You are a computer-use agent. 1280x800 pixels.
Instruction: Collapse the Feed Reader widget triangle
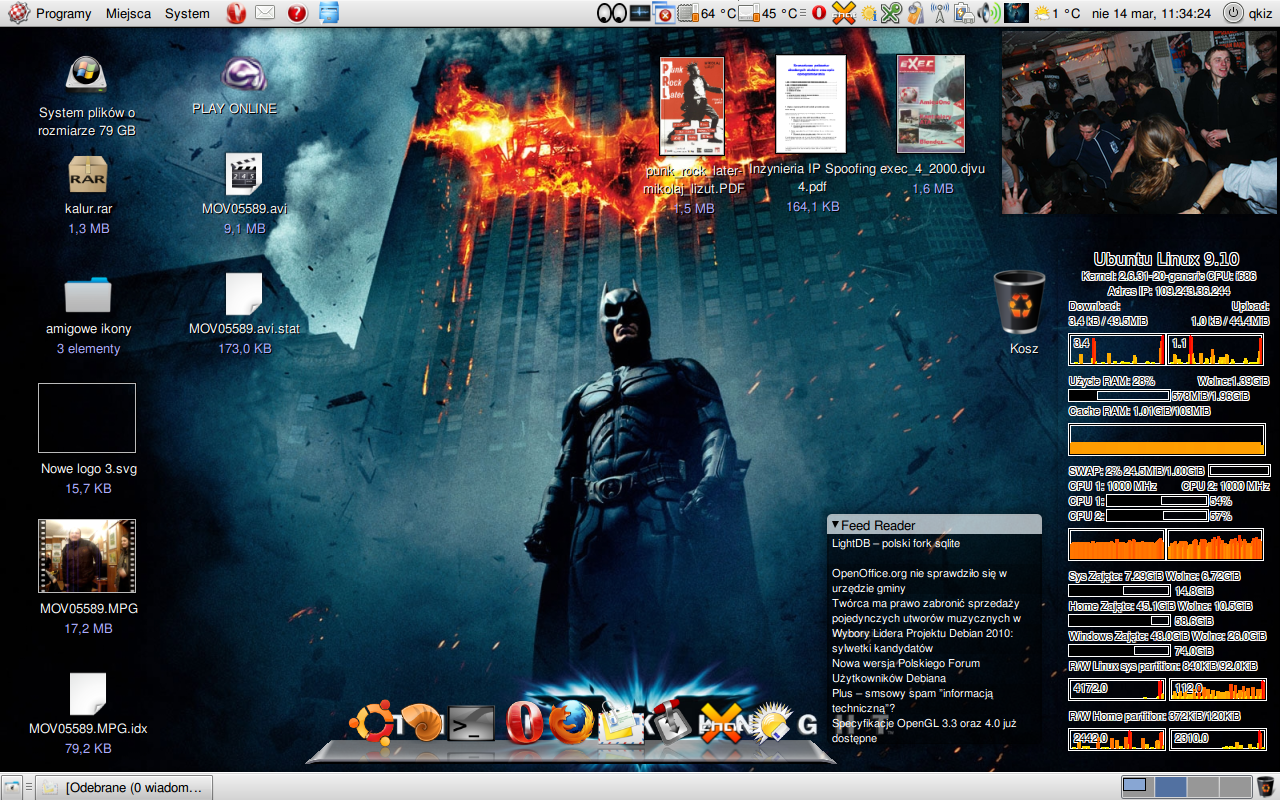[x=835, y=524]
